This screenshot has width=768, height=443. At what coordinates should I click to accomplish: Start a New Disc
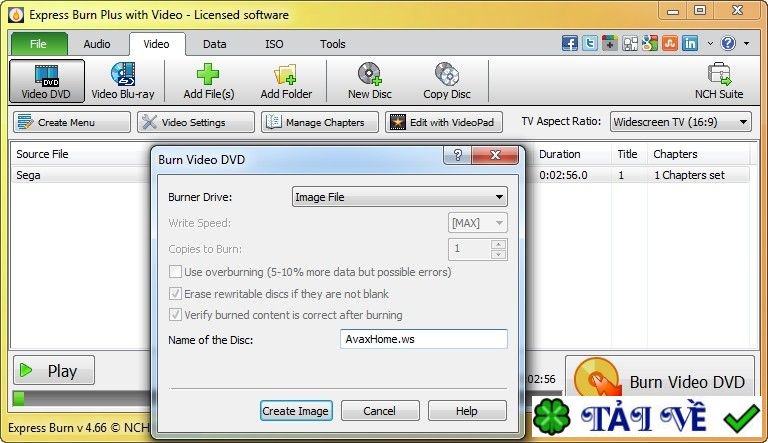[369, 81]
